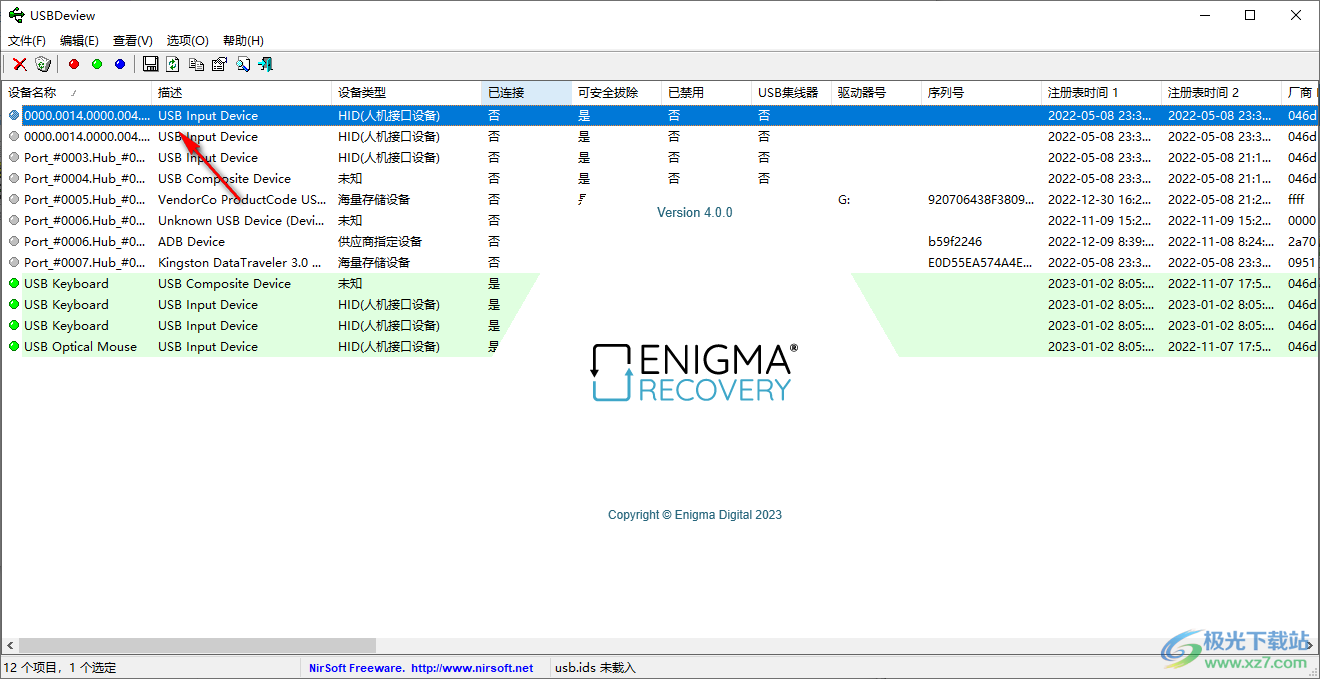
Task: Click the green enable device icon
Action: [x=96, y=64]
